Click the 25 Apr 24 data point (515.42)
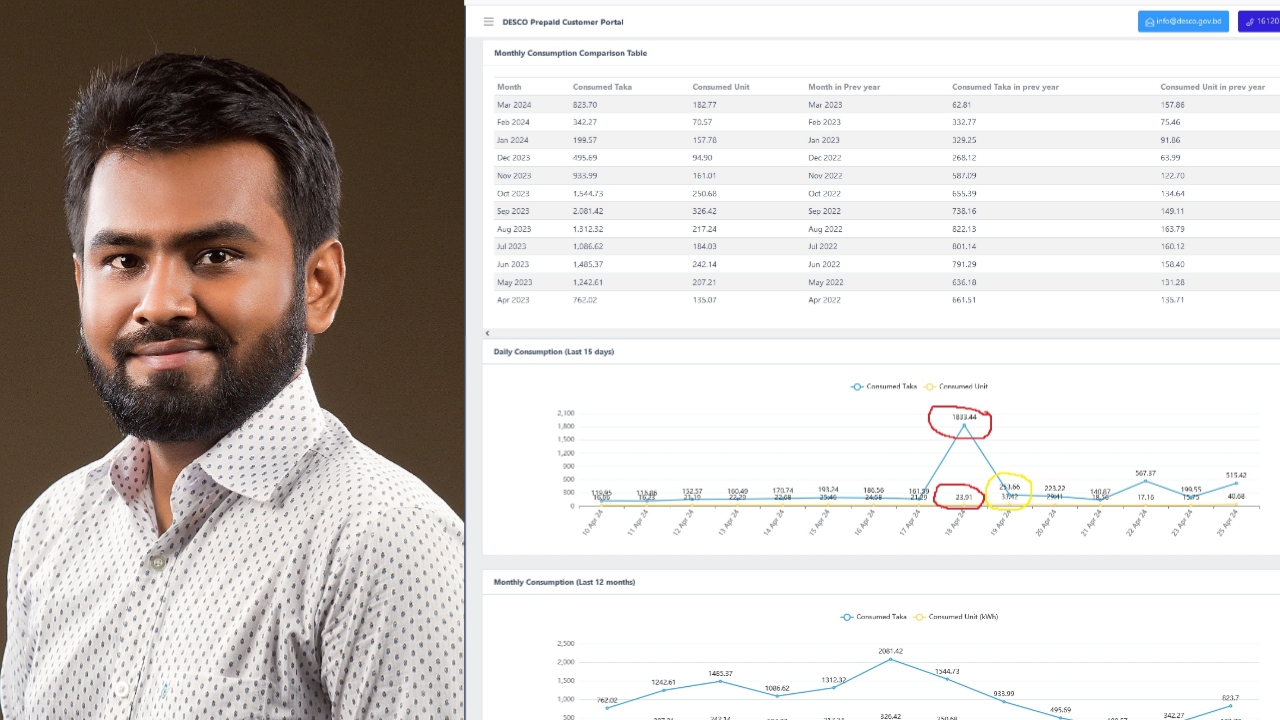Screen dimensions: 1280x720 (x=1236, y=484)
